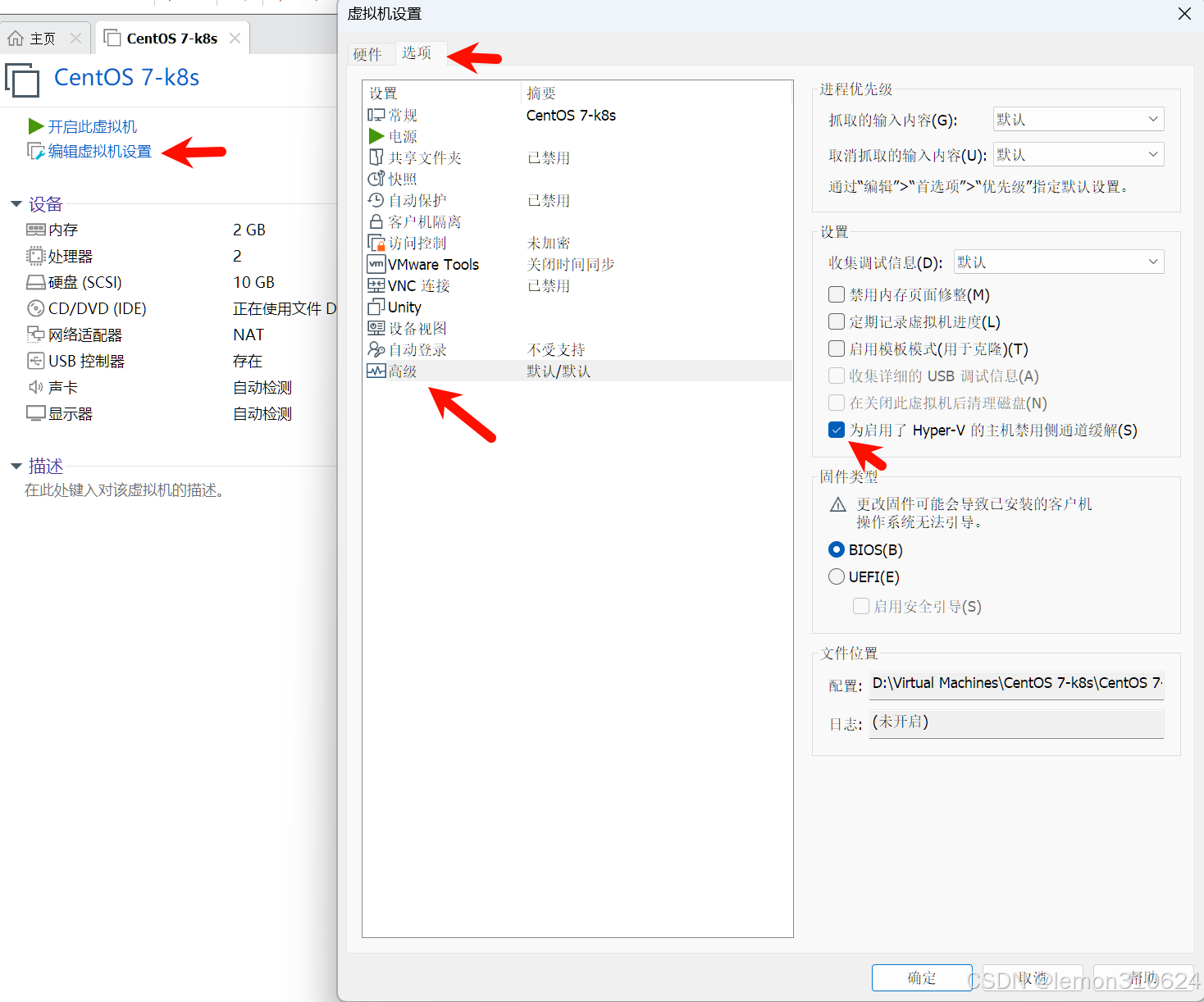Viewport: 1204px width, 1002px height.
Task: Click the CD/DVD (IDE) disc icon
Action: (36, 308)
